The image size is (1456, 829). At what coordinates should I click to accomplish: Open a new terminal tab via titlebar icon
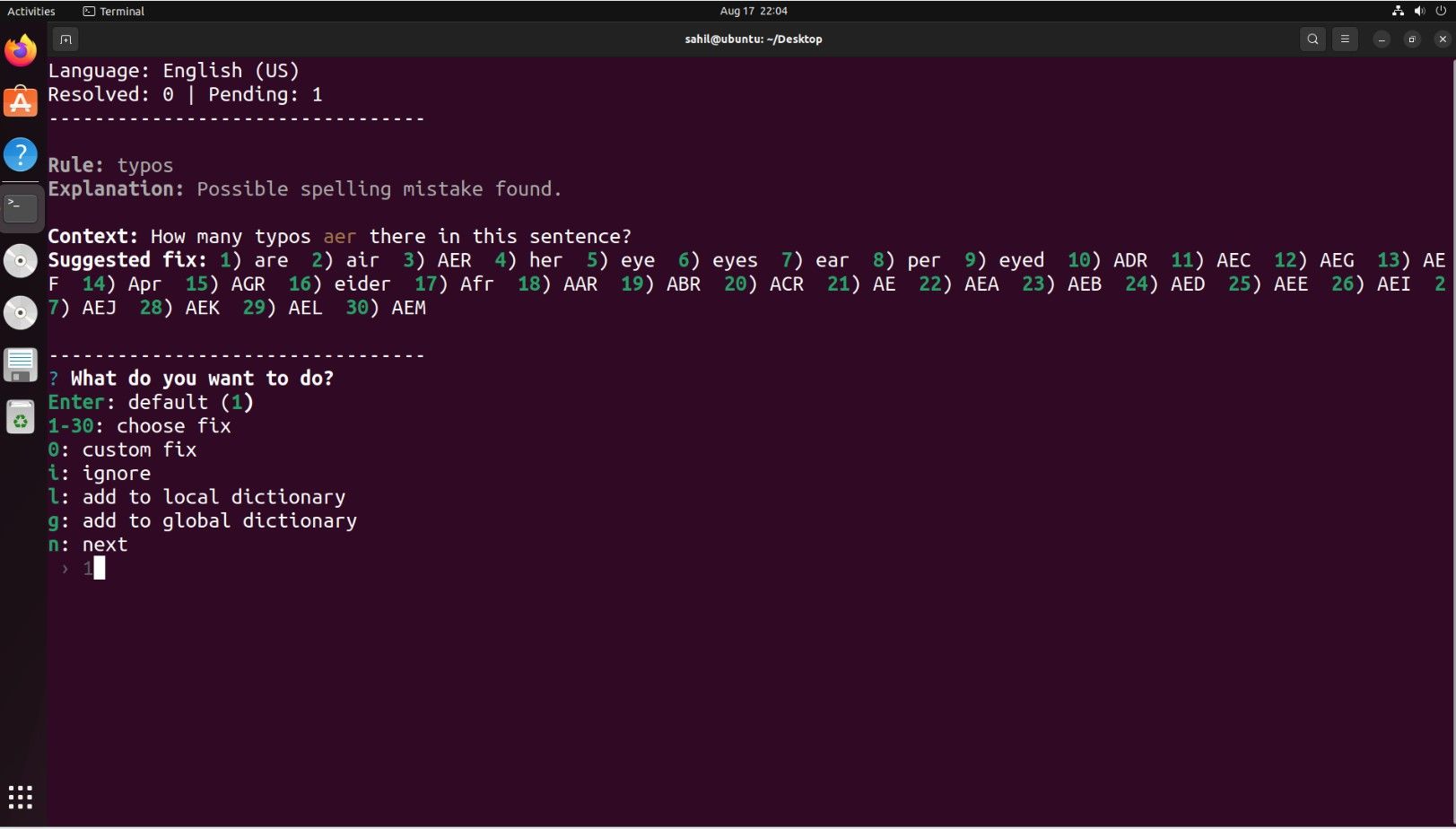pos(65,39)
